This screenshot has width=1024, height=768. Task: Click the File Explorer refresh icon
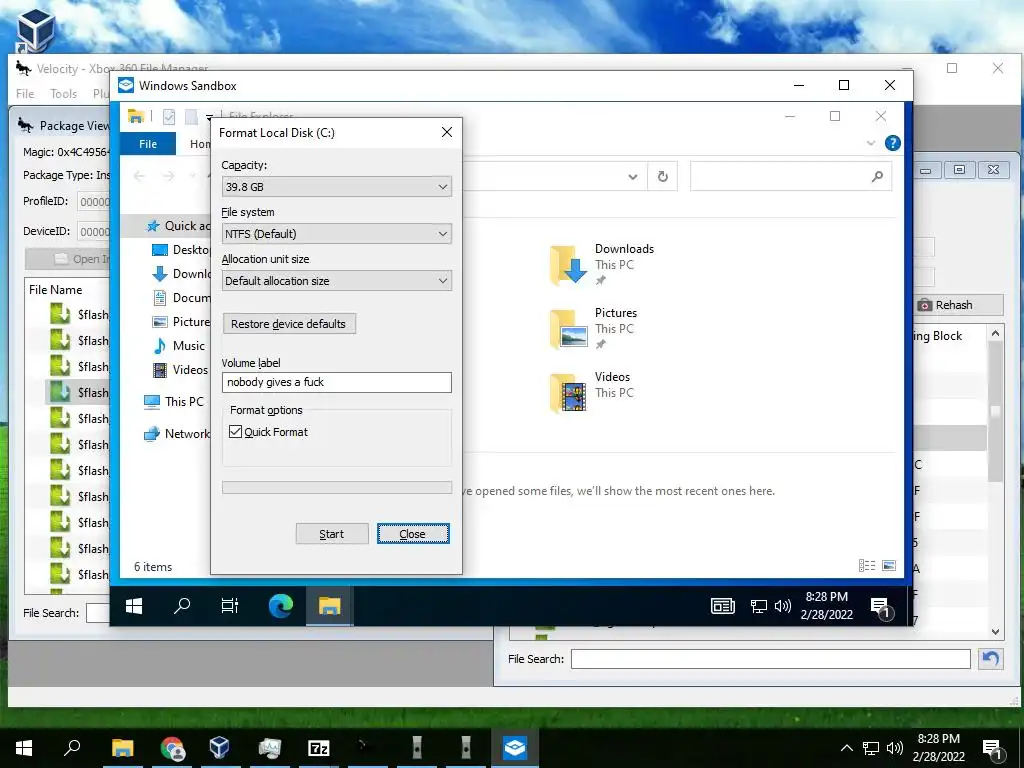662,176
